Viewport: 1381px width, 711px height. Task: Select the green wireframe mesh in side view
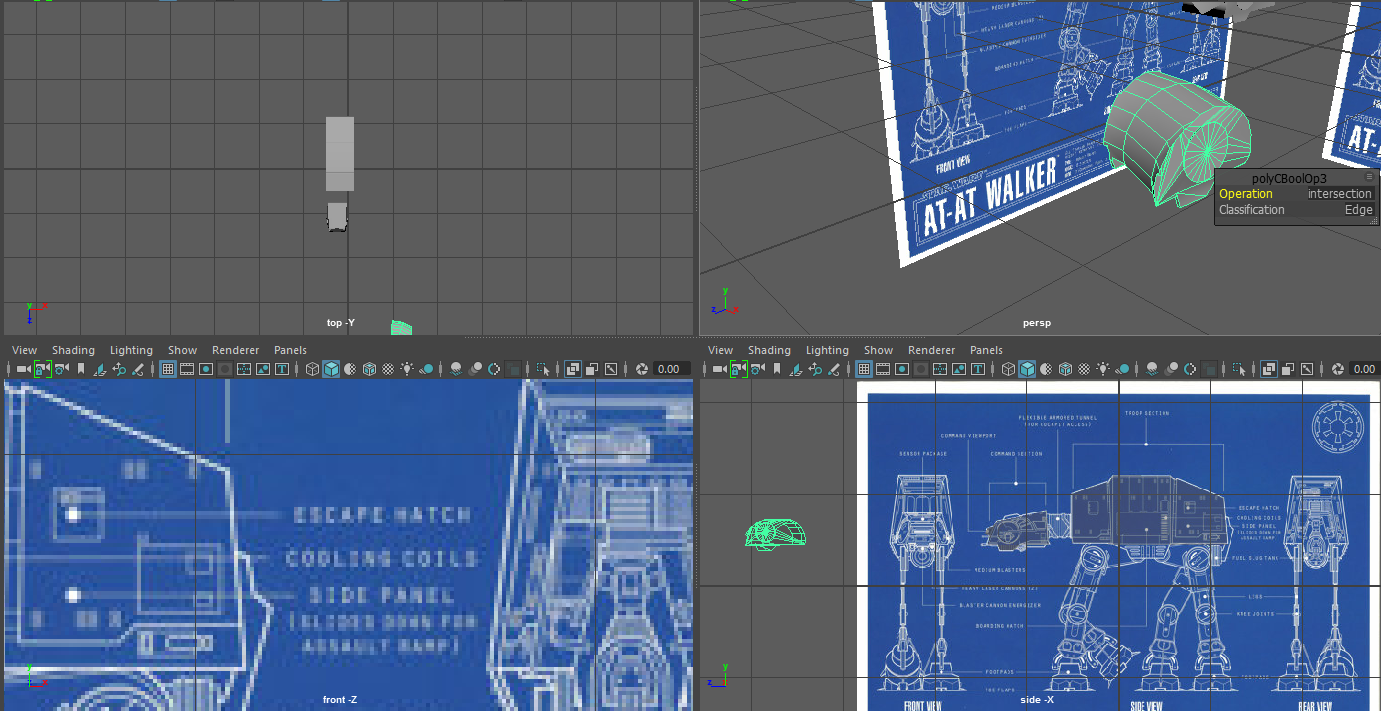click(776, 534)
